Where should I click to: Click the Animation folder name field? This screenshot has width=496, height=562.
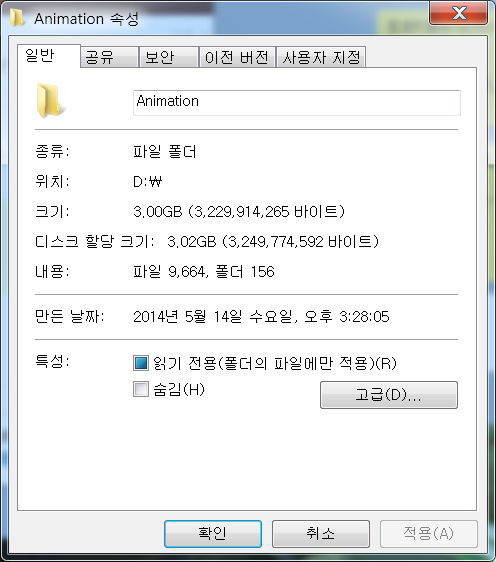tap(297, 103)
